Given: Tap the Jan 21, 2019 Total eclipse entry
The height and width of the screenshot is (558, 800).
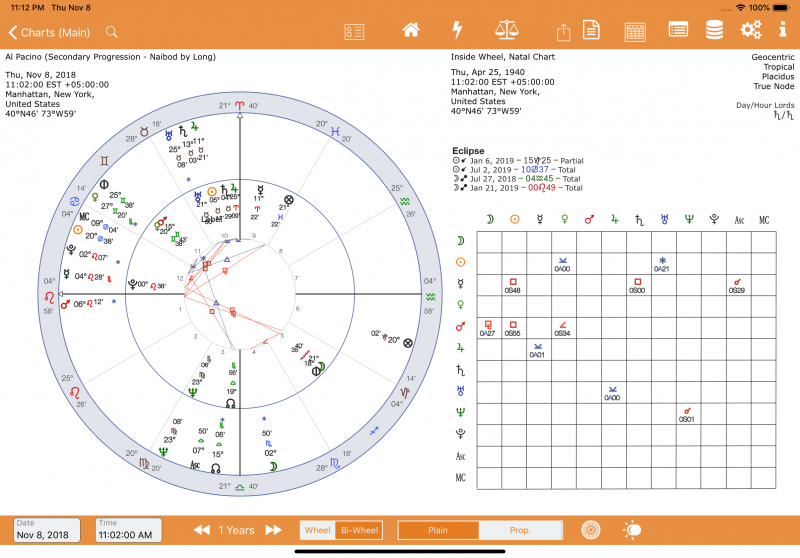Looking at the screenshot, I should click(x=517, y=188).
